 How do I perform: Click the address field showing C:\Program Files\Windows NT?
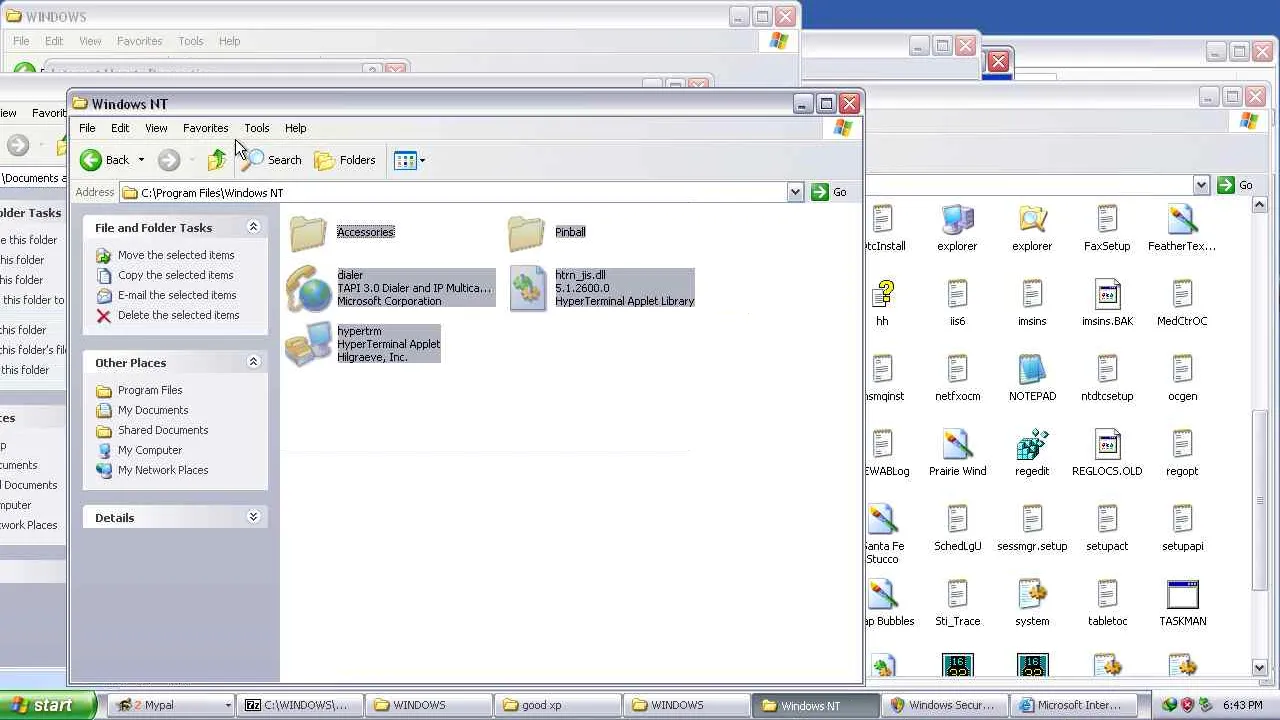453,192
